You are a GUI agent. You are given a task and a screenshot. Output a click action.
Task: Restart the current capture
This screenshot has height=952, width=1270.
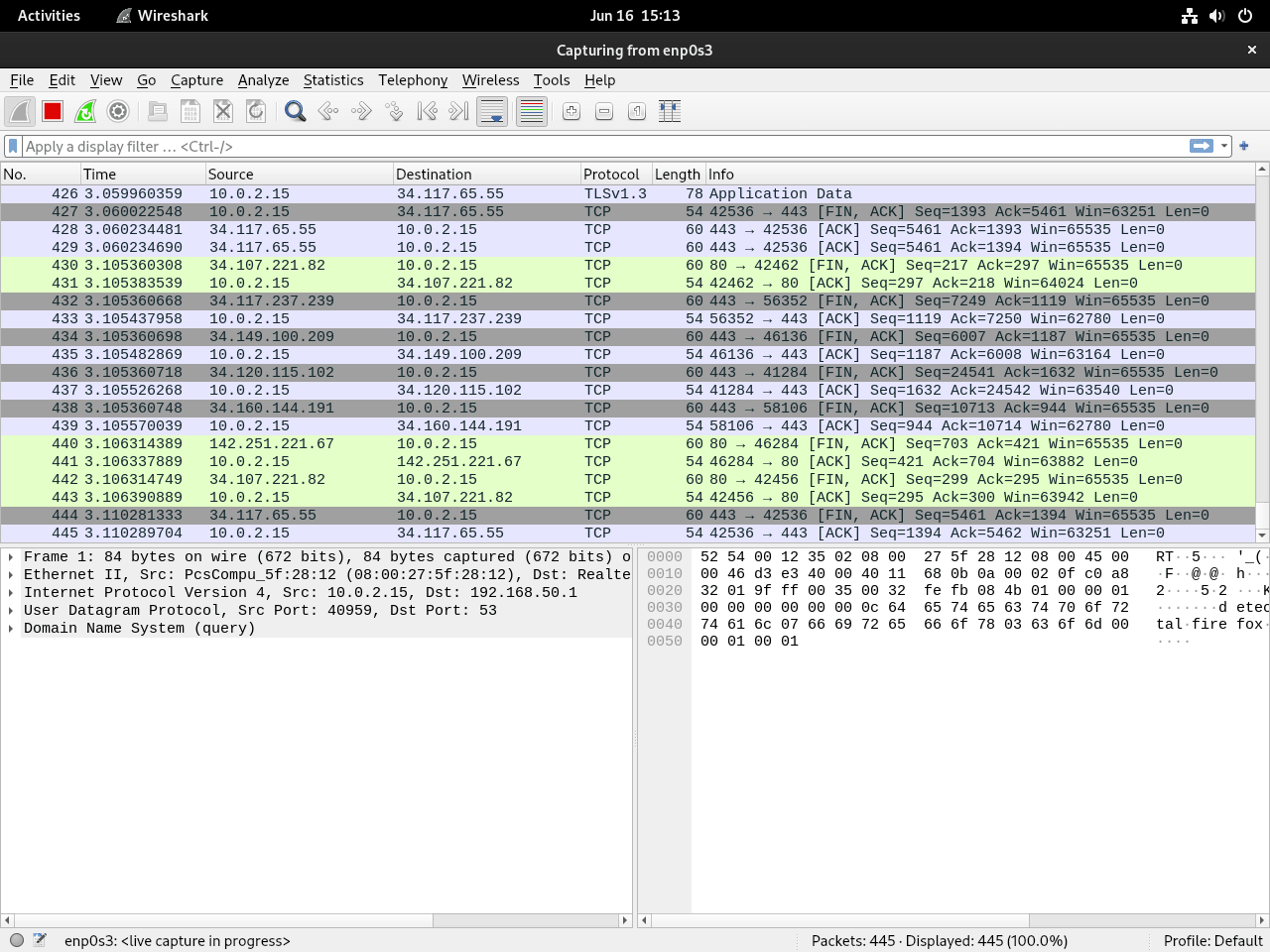(85, 111)
